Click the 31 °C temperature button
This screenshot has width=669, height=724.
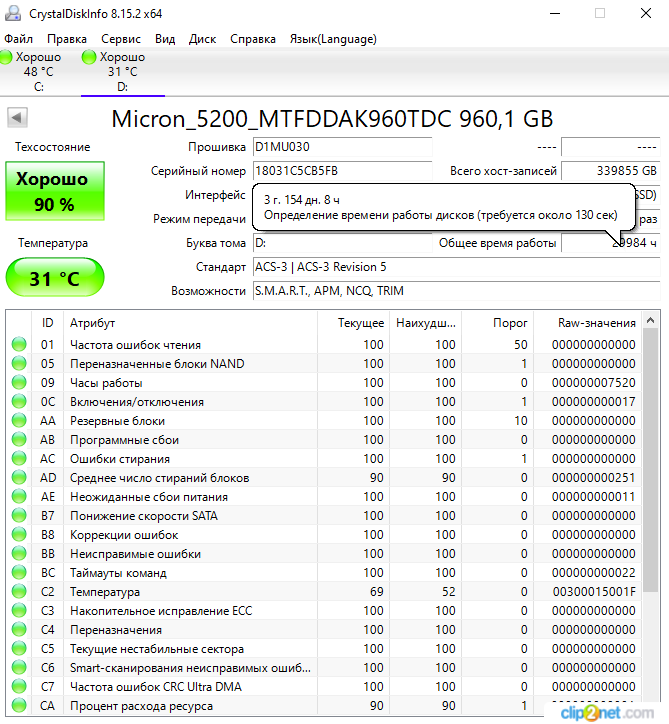54,278
